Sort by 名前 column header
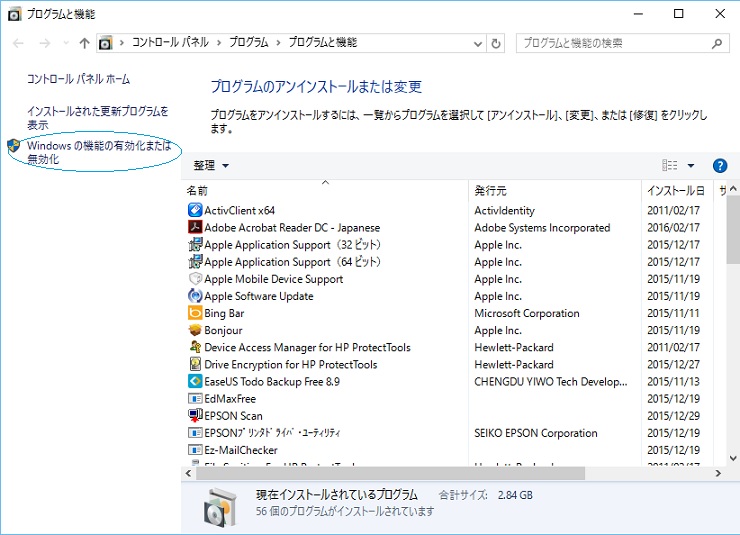This screenshot has height=535, width=740. click(325, 191)
